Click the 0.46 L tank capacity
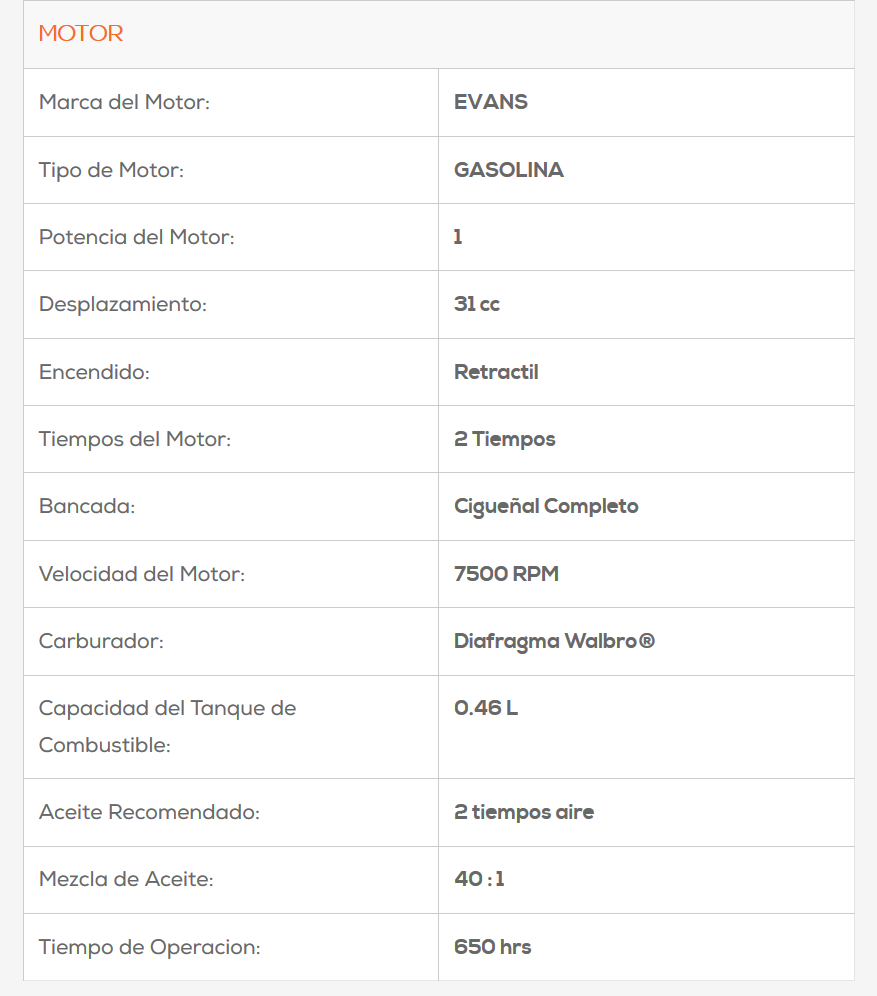Viewport: 877px width, 996px height. (x=485, y=708)
